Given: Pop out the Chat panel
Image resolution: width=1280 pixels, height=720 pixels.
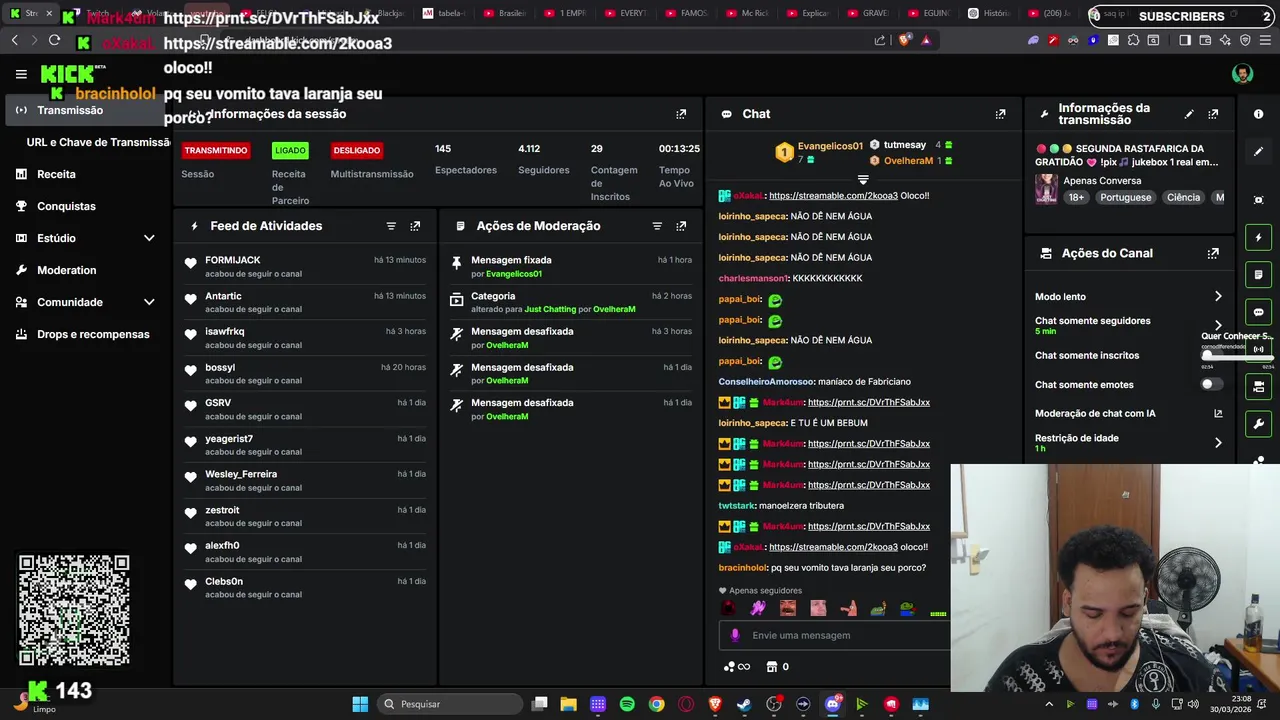Looking at the screenshot, I should click(1000, 114).
